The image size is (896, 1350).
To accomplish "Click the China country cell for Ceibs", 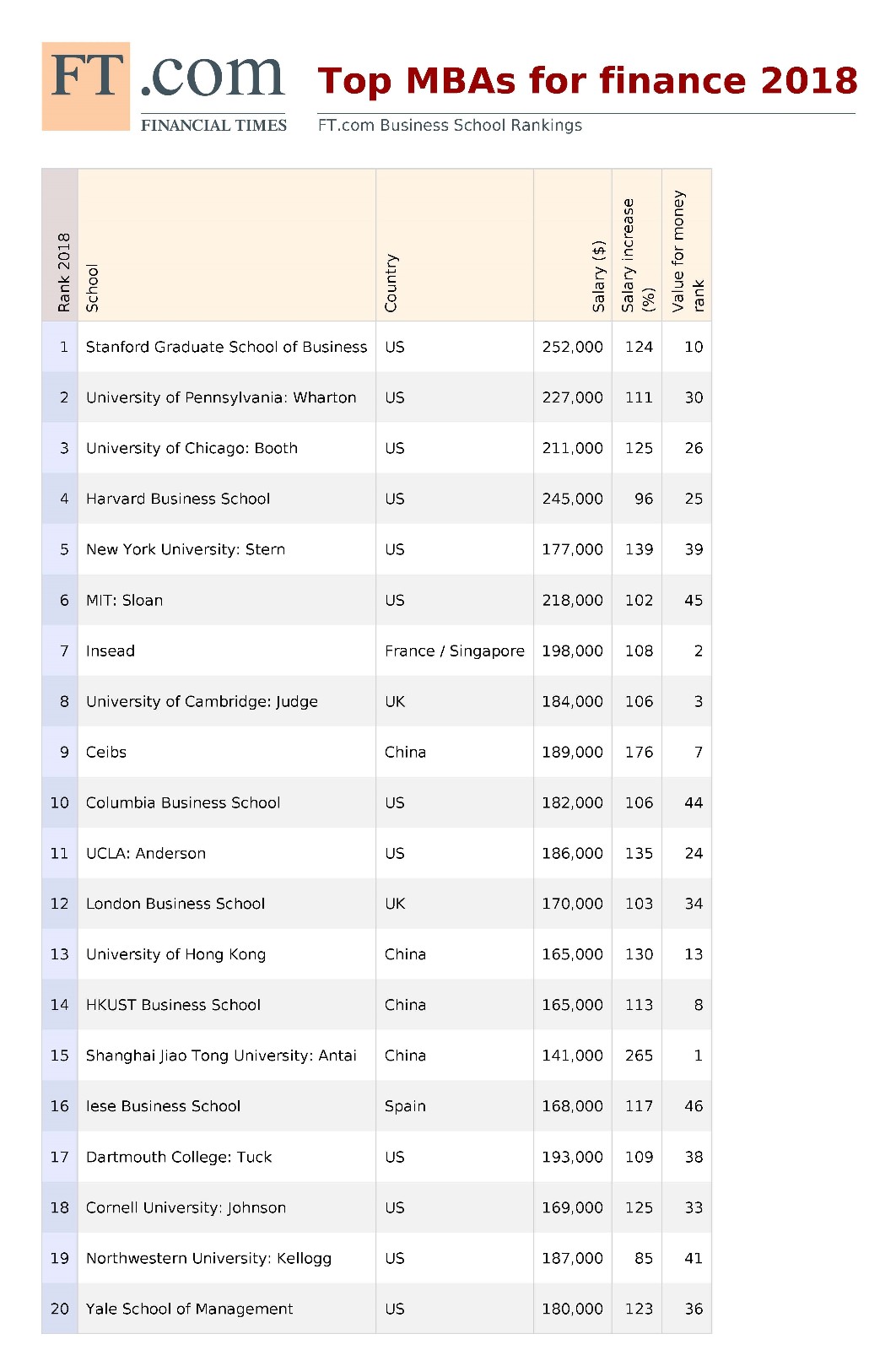I will tap(455, 752).
